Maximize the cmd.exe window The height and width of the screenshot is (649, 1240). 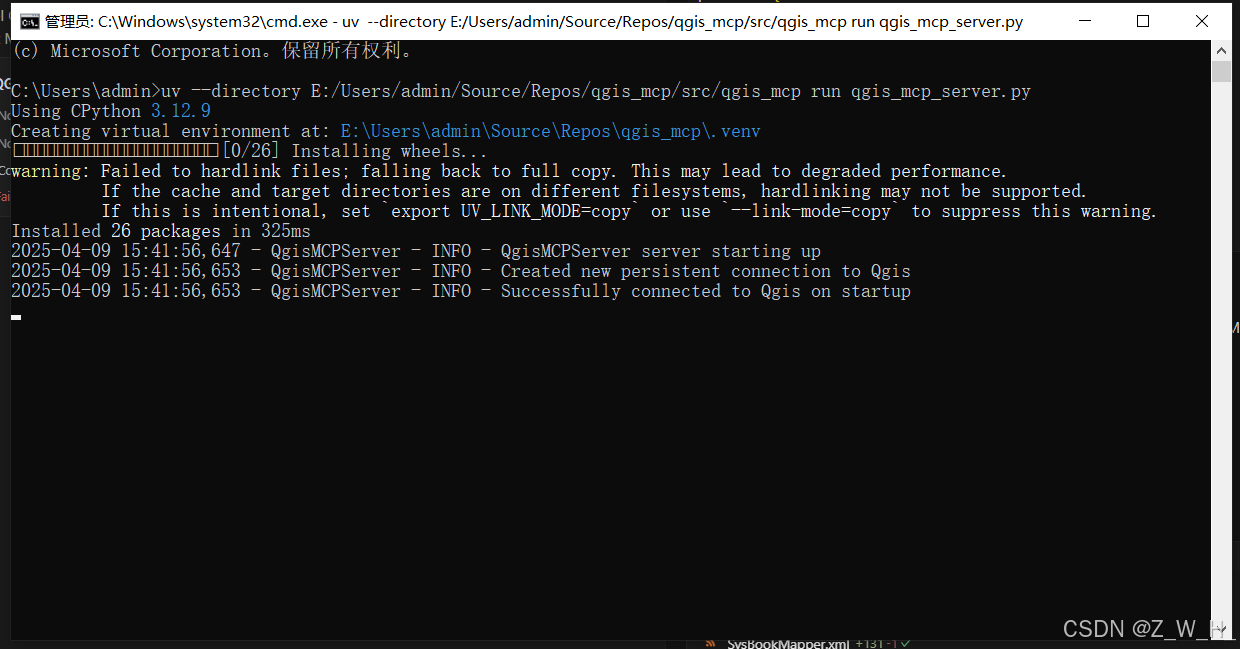[x=1143, y=21]
